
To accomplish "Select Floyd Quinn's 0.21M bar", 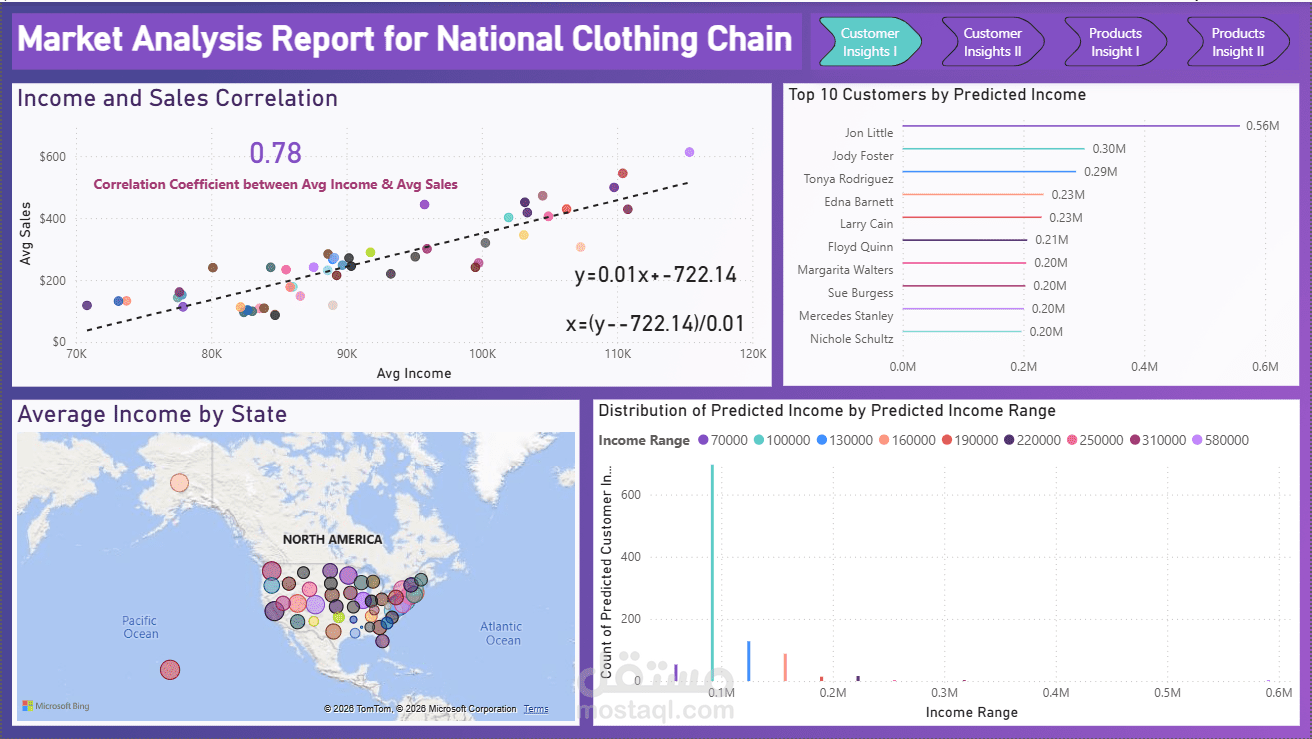I will [965, 240].
